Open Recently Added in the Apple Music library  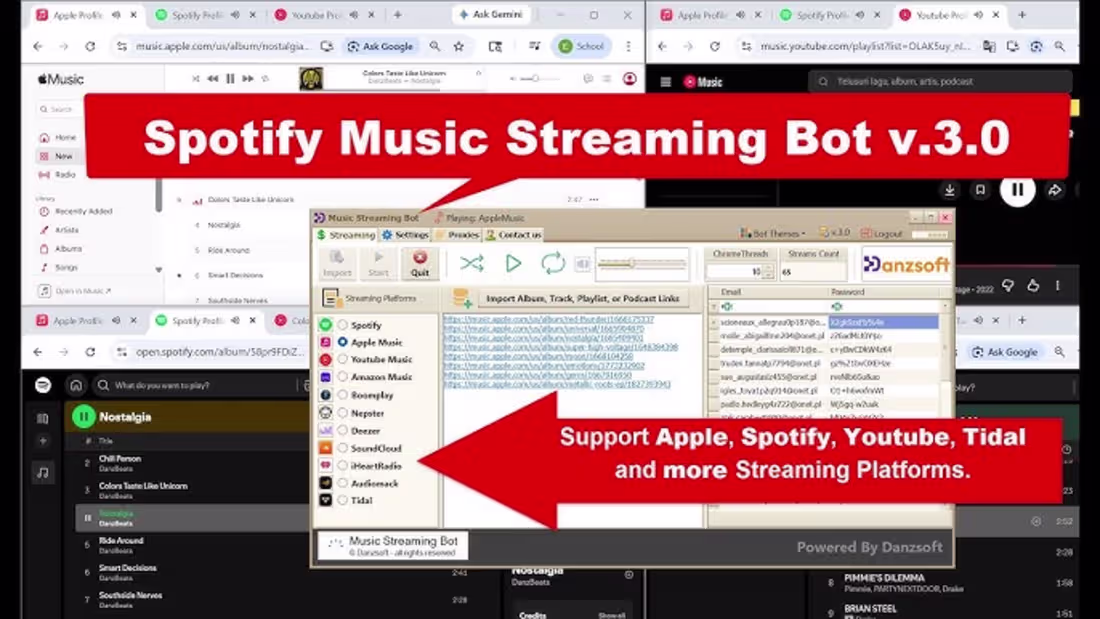pos(76,211)
